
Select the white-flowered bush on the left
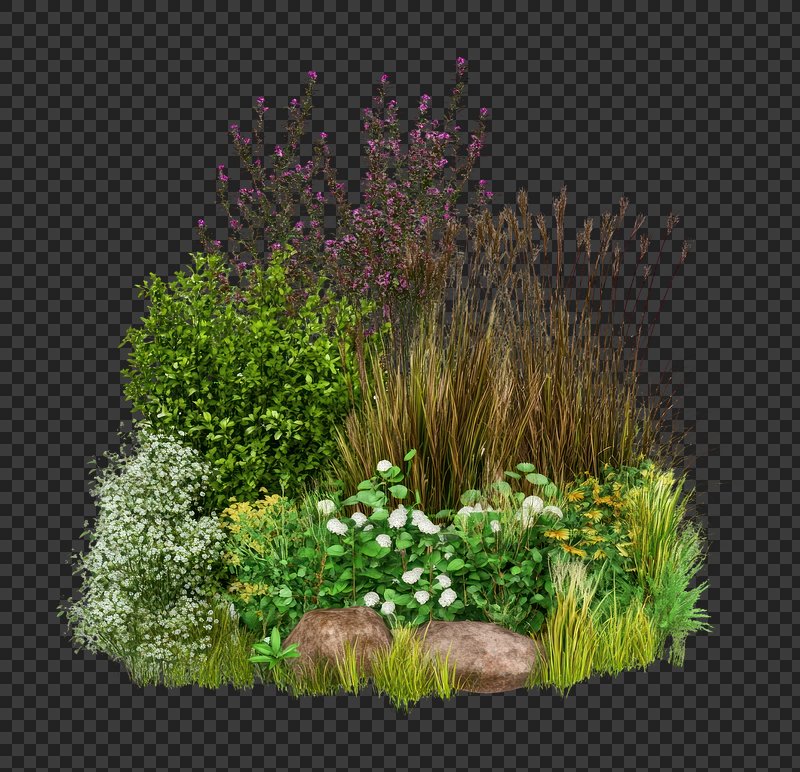pos(150,550)
